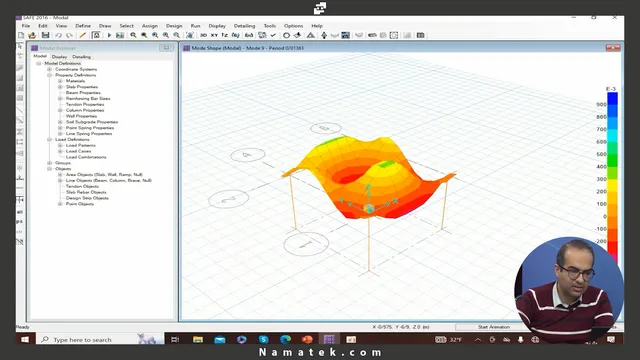640x360 pixels.
Task: Click the pencil draw tool icon
Action: pos(82,36)
